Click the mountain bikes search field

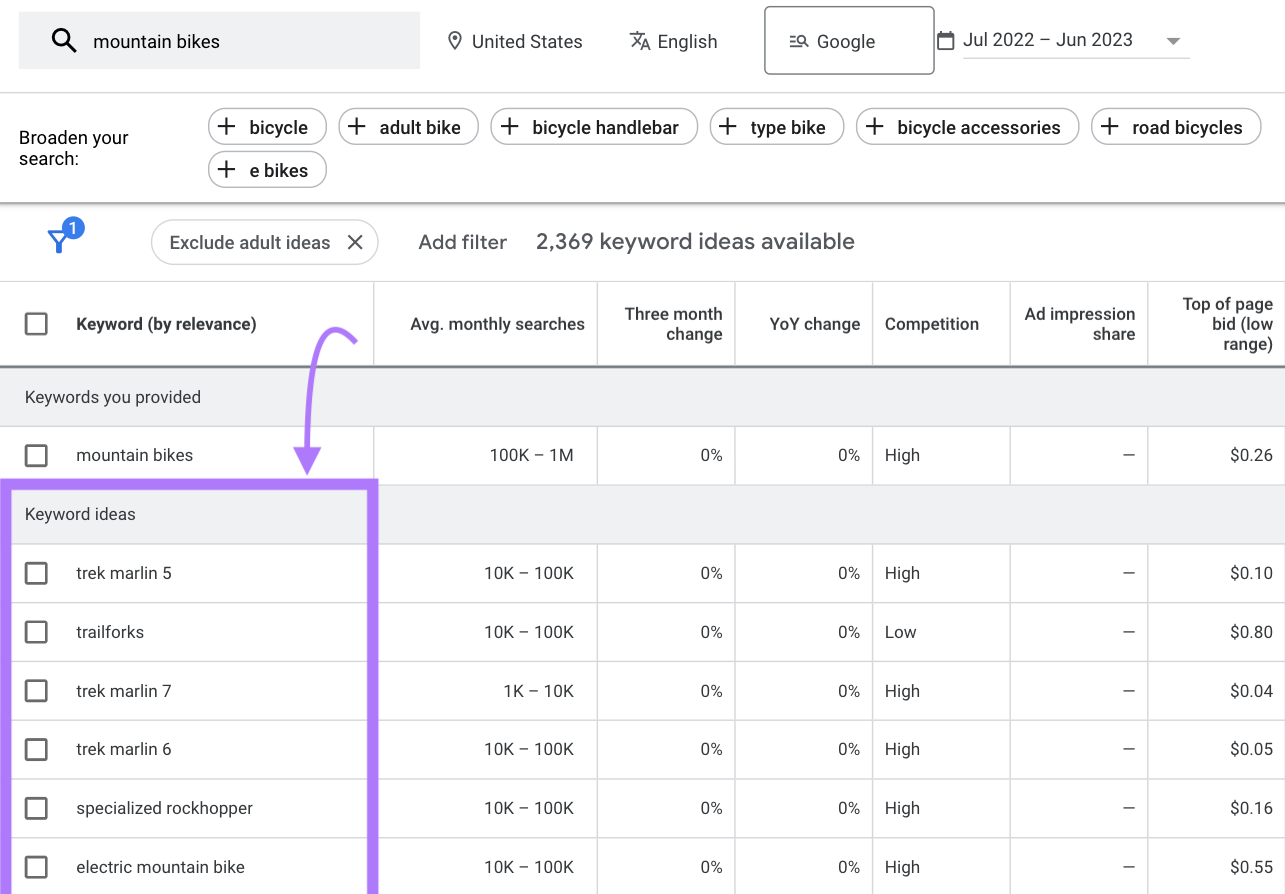[x=220, y=41]
